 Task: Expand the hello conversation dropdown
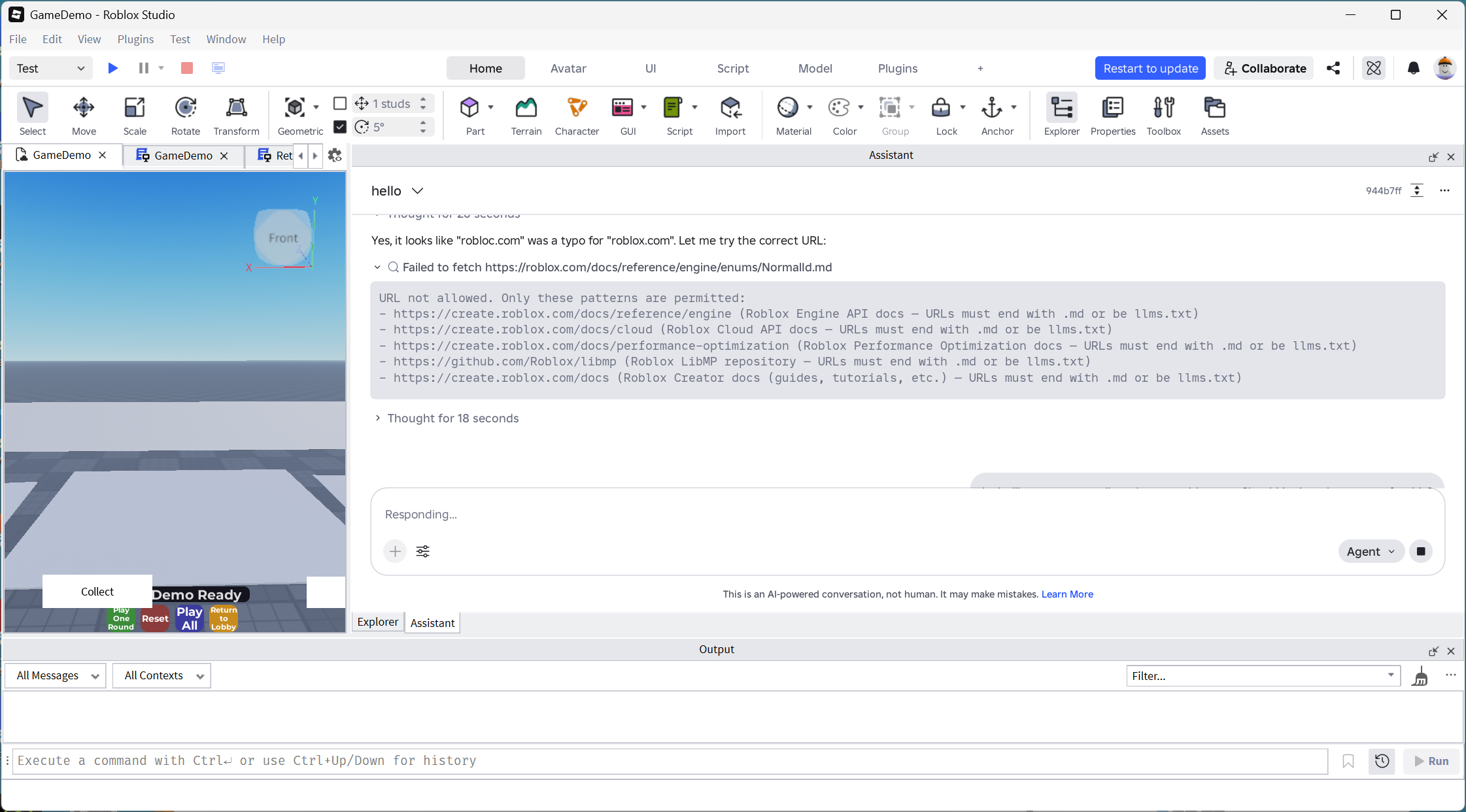coord(417,191)
